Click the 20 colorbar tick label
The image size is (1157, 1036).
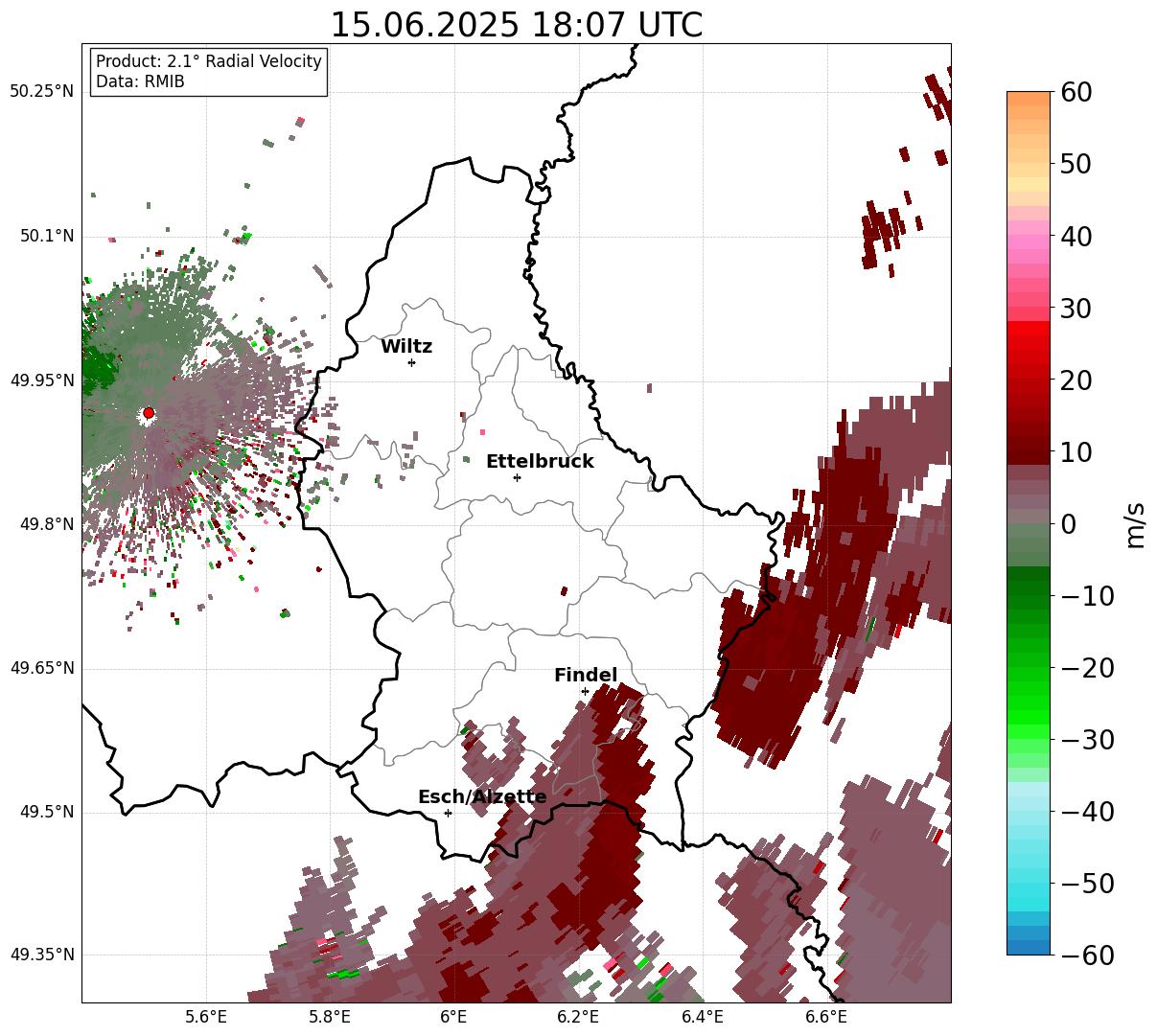tap(1077, 380)
